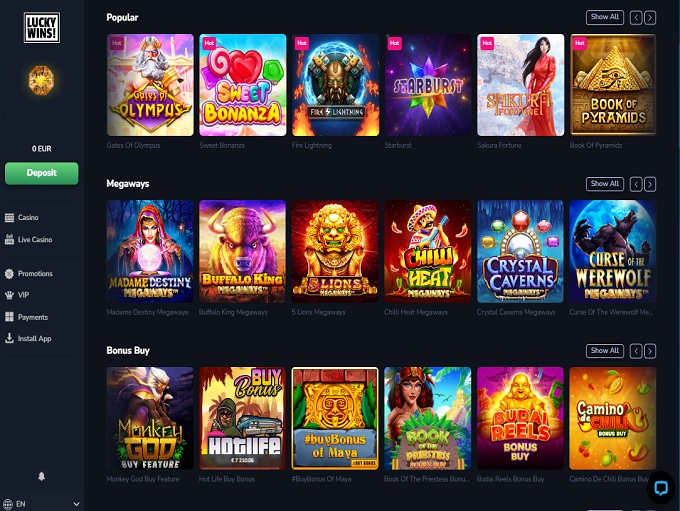Go to next Bonus Buy games page
Viewport: 680px width, 511px height.
click(650, 350)
